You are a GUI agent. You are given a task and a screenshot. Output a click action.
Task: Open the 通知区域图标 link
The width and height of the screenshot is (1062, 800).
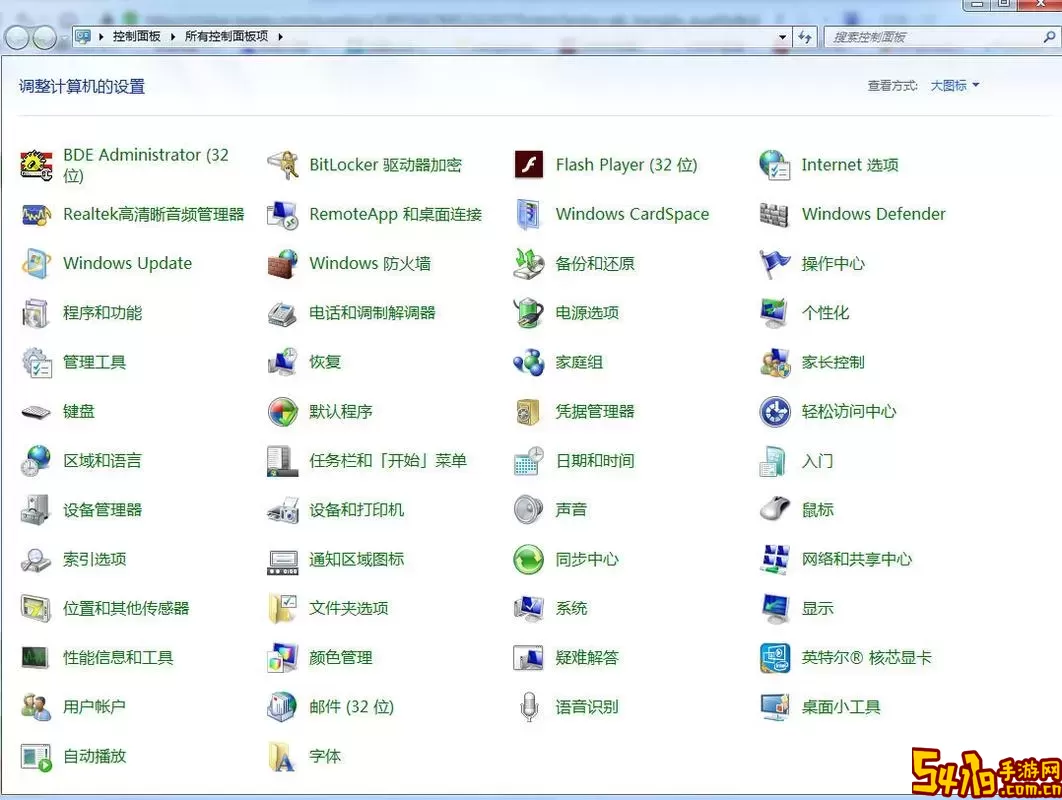pos(356,560)
